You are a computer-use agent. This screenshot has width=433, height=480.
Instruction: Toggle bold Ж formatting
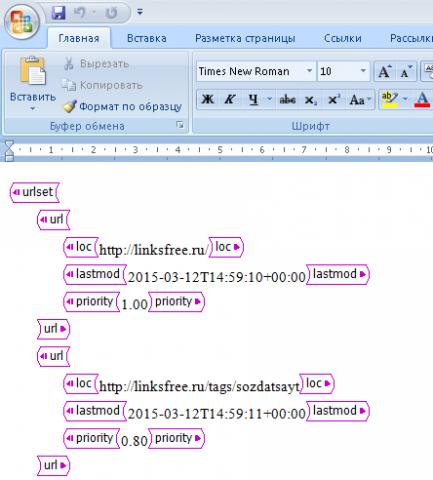coord(208,99)
